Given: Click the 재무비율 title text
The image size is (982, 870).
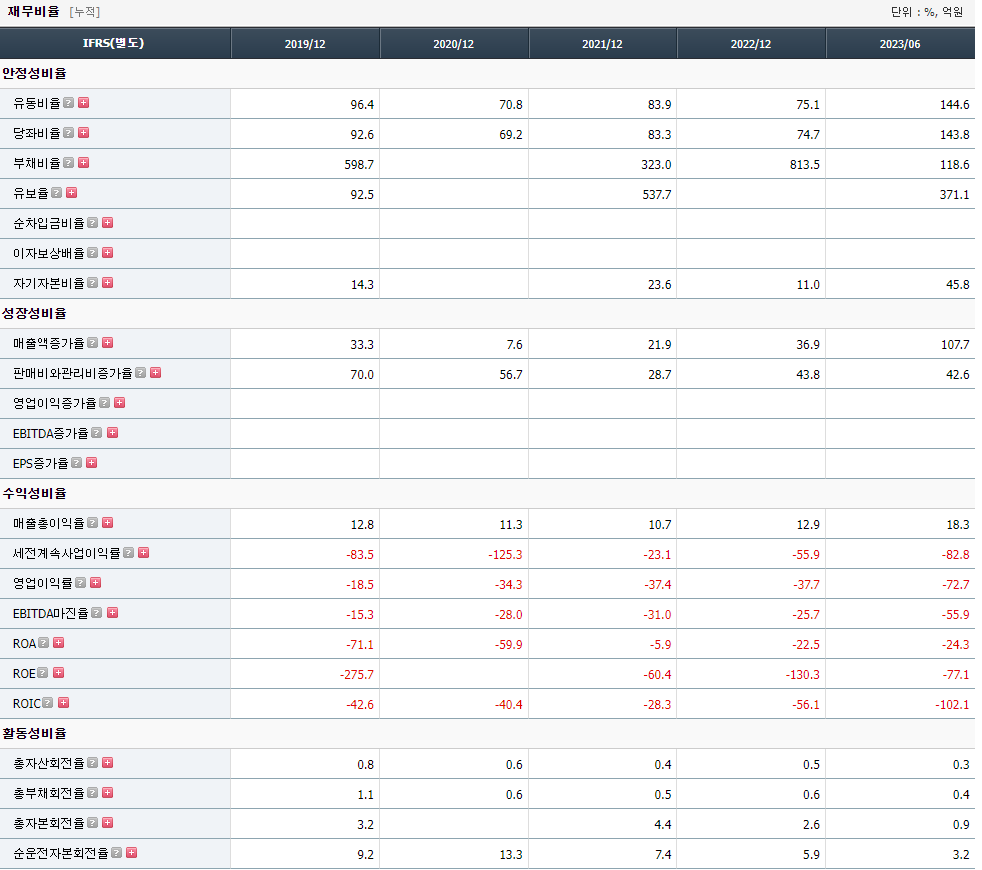Looking at the screenshot, I should point(33,11).
